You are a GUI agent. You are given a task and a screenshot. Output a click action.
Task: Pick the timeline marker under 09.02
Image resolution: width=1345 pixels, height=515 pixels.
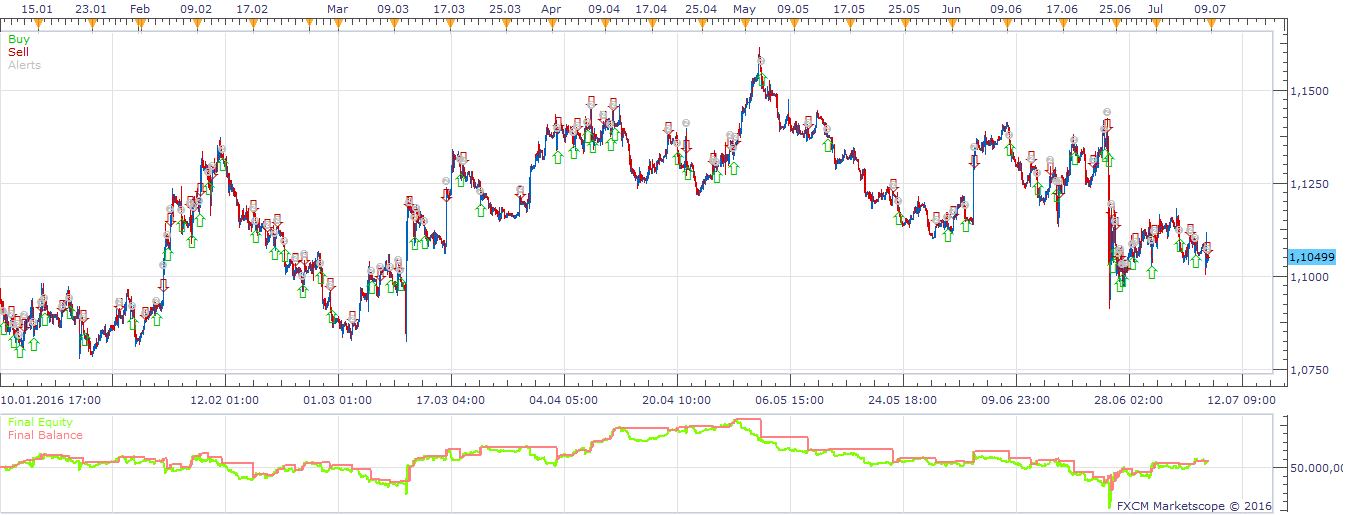(195, 23)
